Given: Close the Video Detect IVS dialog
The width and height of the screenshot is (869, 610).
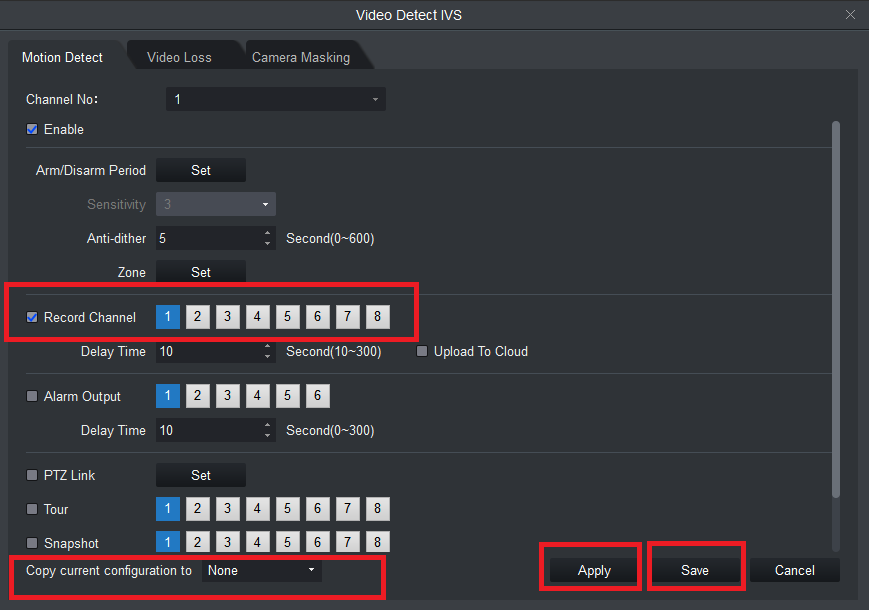Looking at the screenshot, I should pyautogui.click(x=850, y=15).
